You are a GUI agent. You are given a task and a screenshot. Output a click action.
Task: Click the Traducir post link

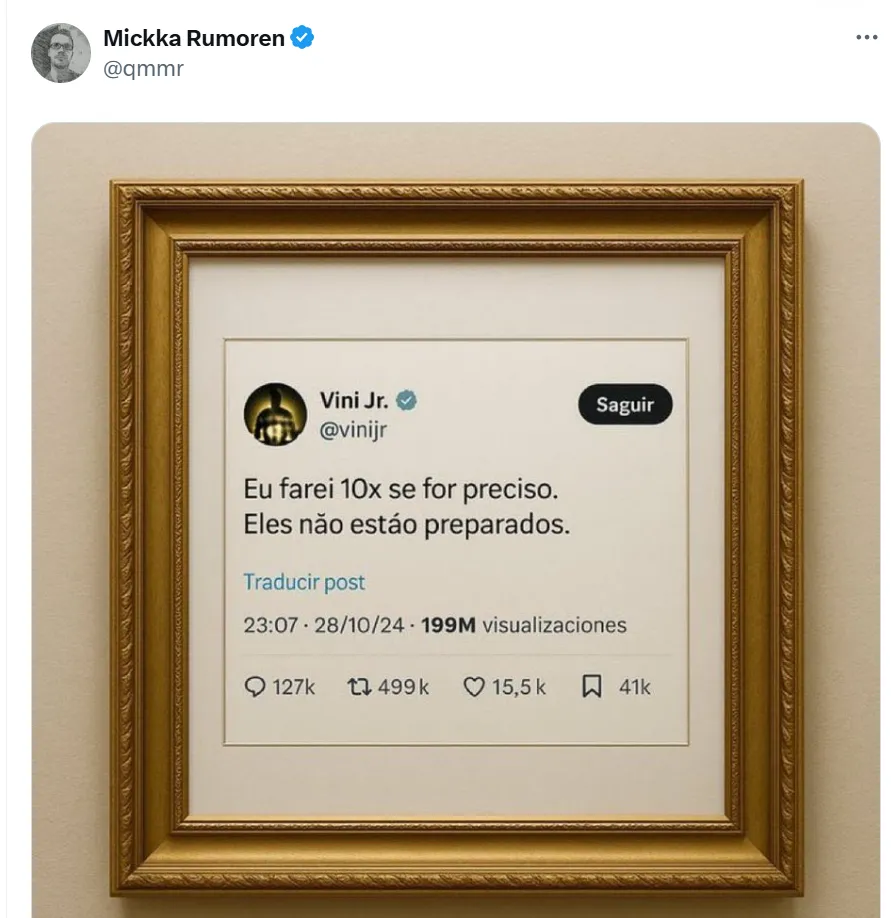304,582
